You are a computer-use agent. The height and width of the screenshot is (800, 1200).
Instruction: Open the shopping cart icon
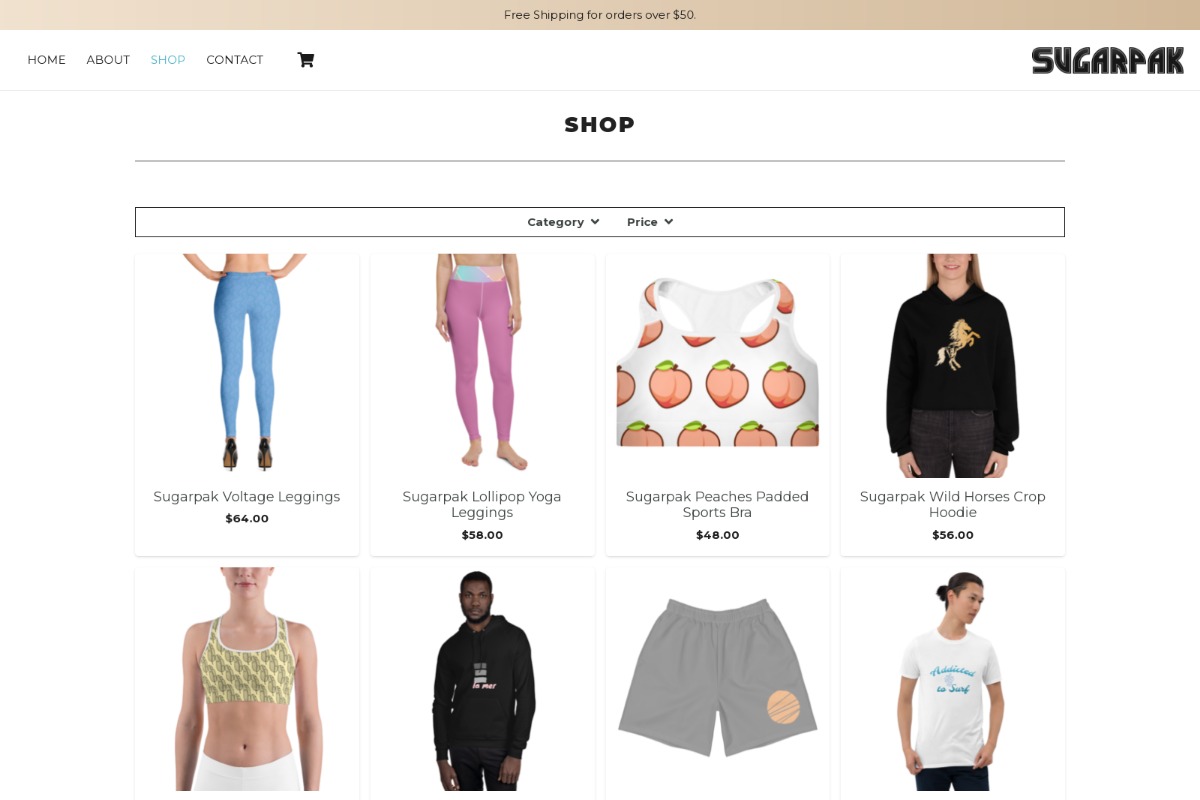[305, 60]
